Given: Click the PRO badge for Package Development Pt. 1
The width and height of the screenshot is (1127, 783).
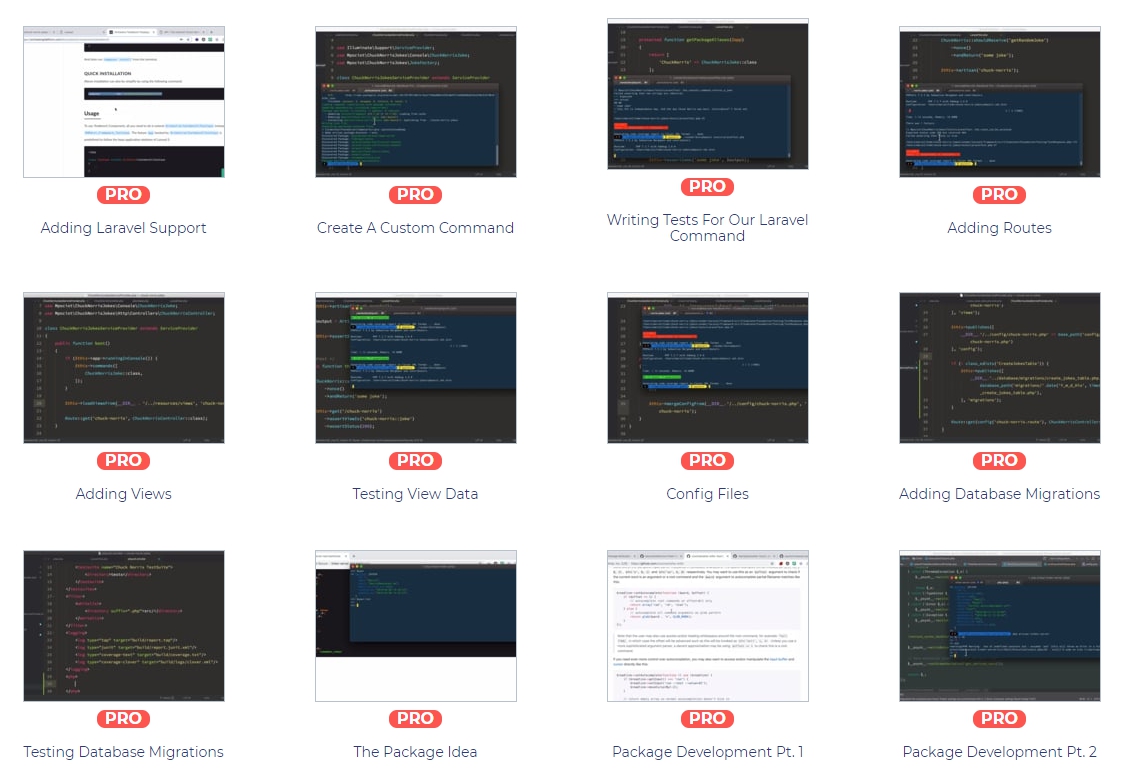Looking at the screenshot, I should click(x=707, y=719).
